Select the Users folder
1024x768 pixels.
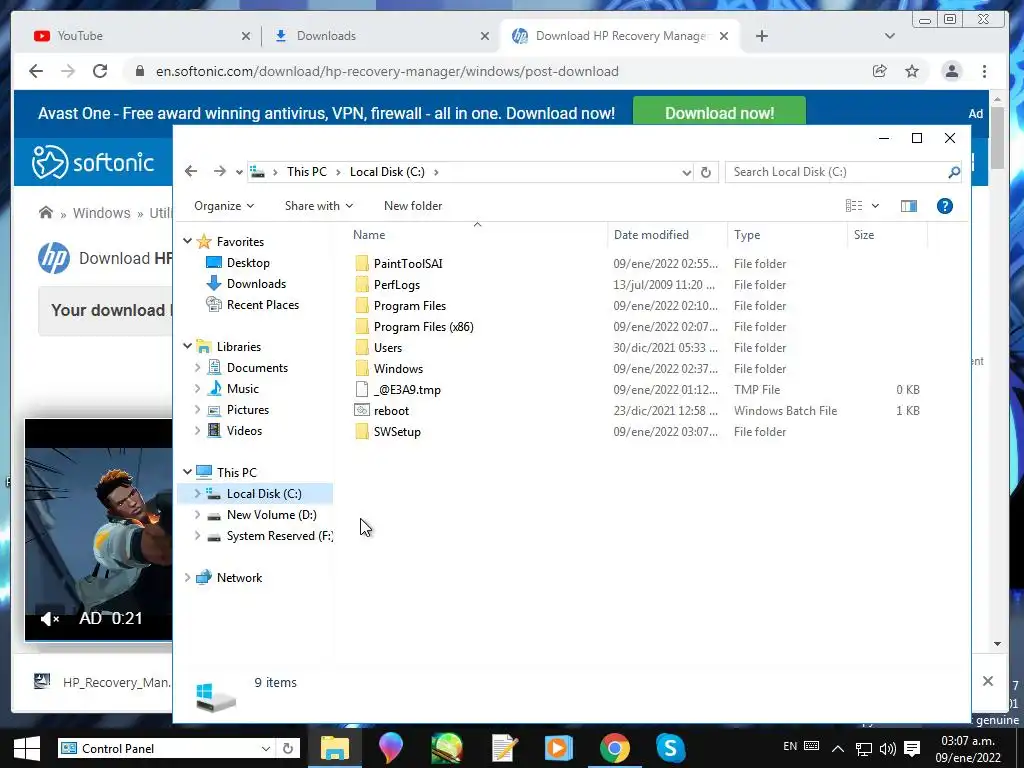tap(387, 347)
